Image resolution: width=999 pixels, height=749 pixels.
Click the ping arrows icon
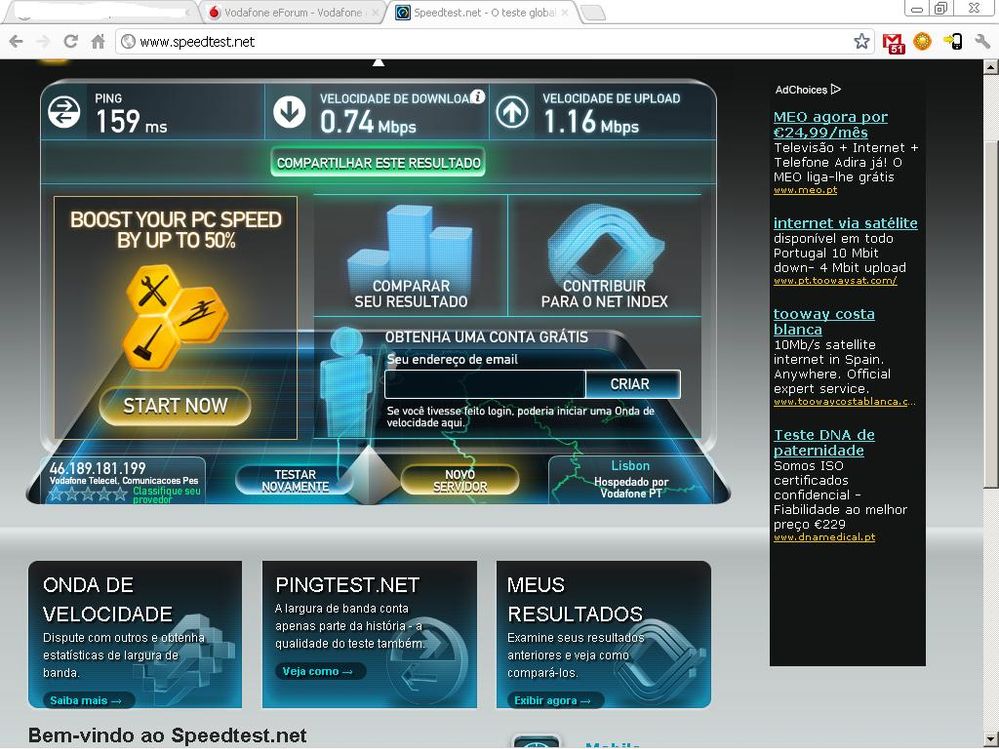point(64,112)
